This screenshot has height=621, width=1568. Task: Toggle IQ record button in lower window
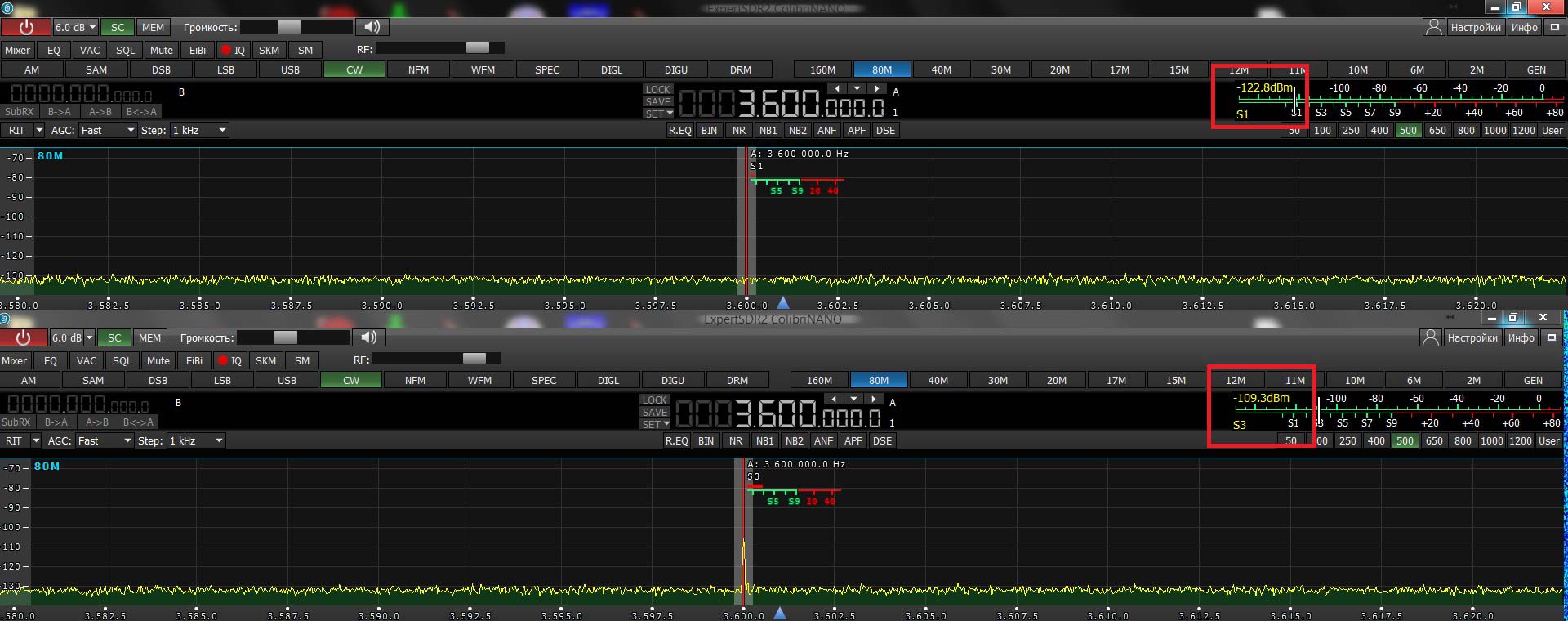pos(229,360)
